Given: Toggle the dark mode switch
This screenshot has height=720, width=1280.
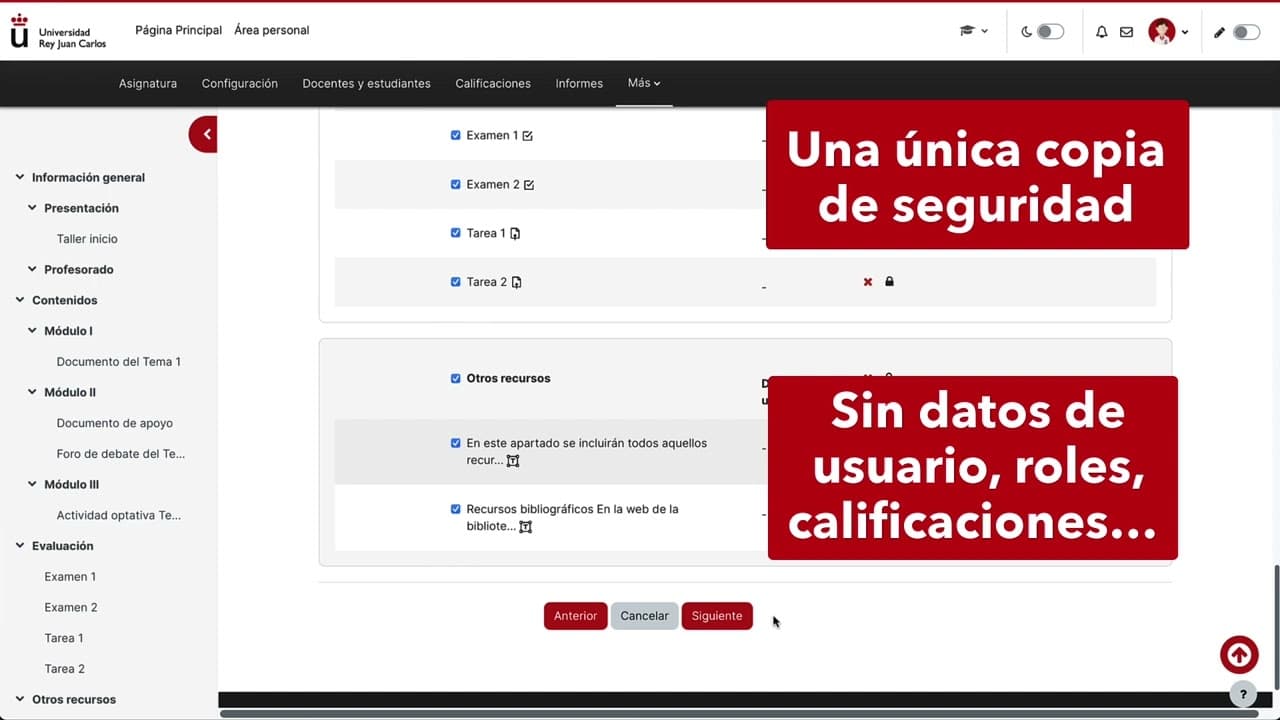Looking at the screenshot, I should point(1050,32).
